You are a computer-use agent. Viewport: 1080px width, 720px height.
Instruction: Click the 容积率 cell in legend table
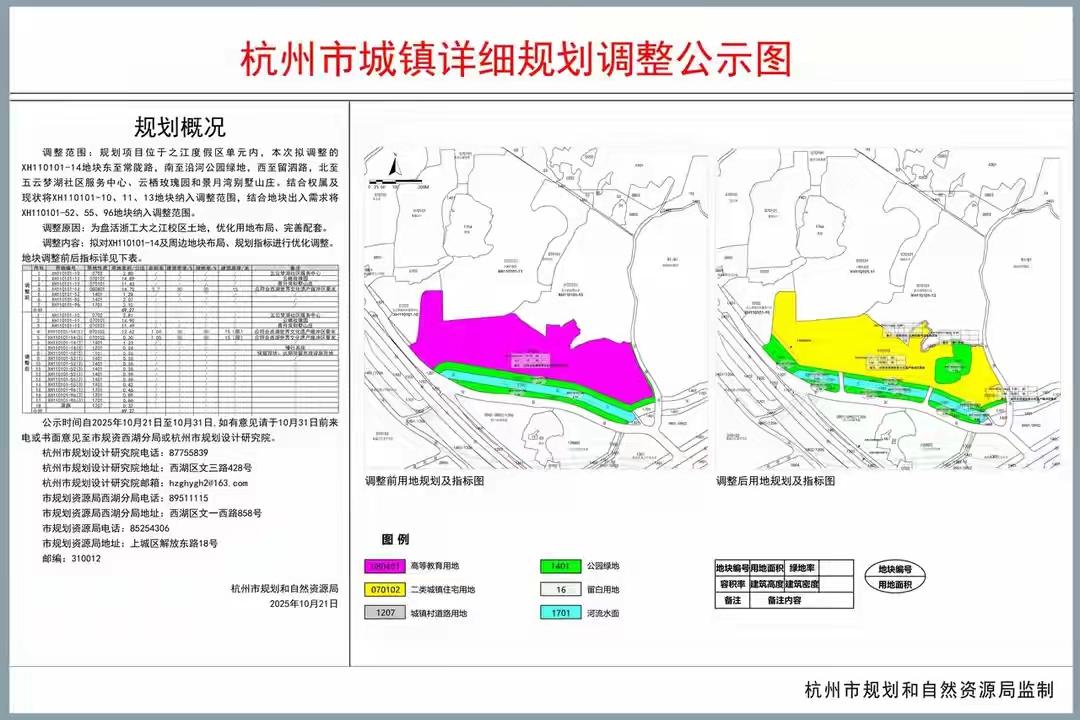click(732, 584)
